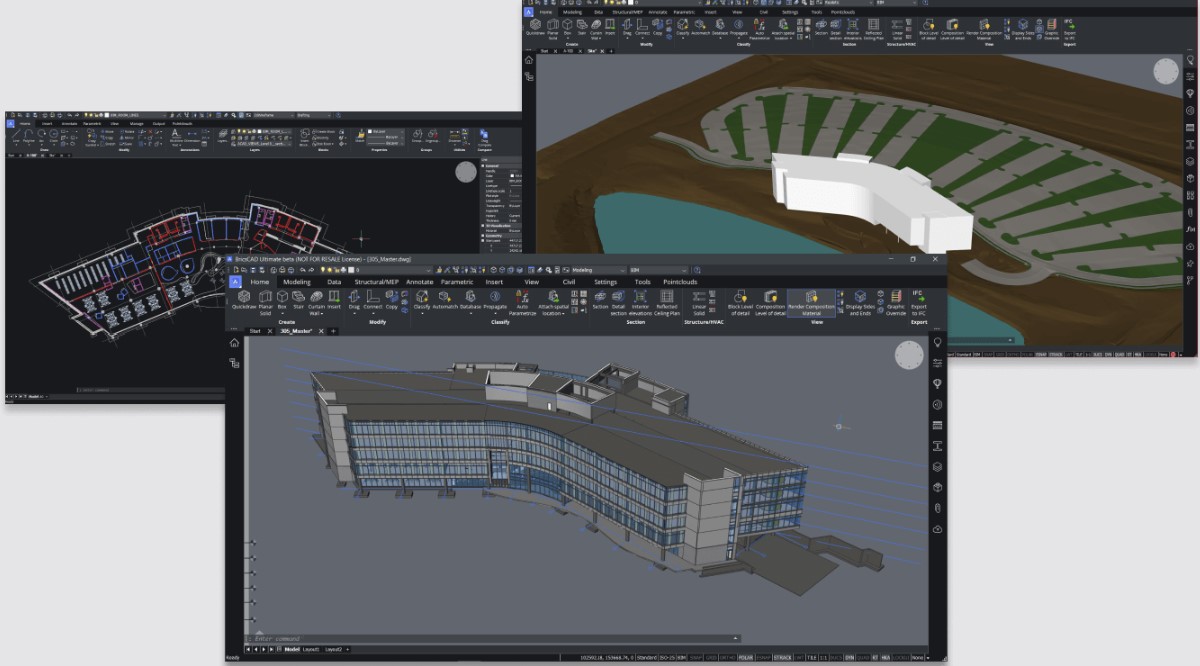Toggle STRACK in the 305_Master status bar
This screenshot has width=1200, height=666.
coord(781,658)
